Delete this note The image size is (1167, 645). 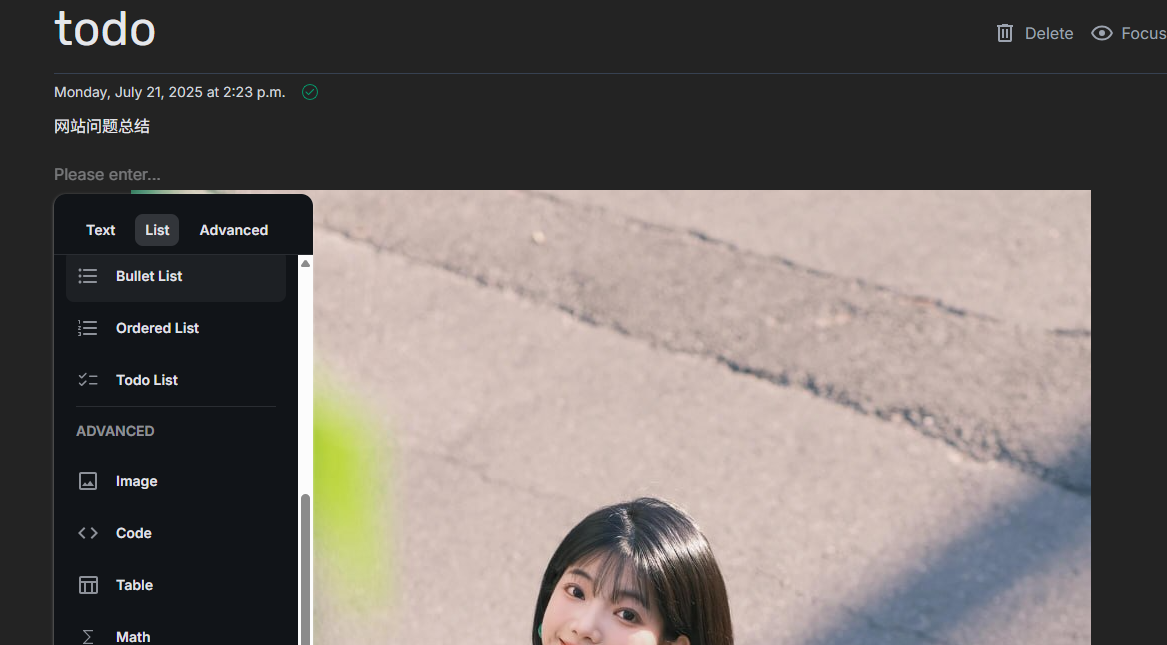[x=1035, y=33]
